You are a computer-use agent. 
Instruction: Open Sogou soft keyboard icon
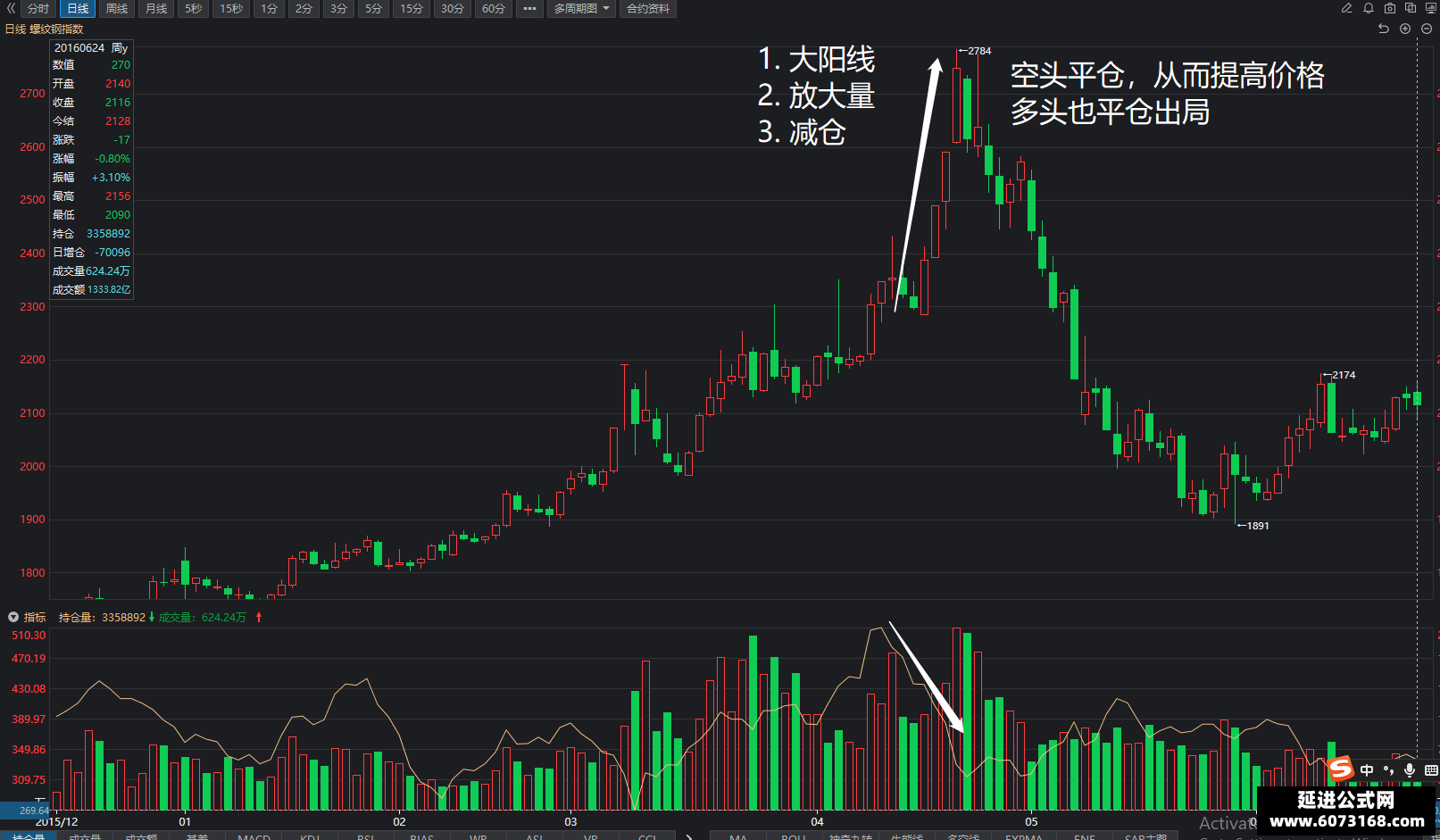pos(1431,769)
